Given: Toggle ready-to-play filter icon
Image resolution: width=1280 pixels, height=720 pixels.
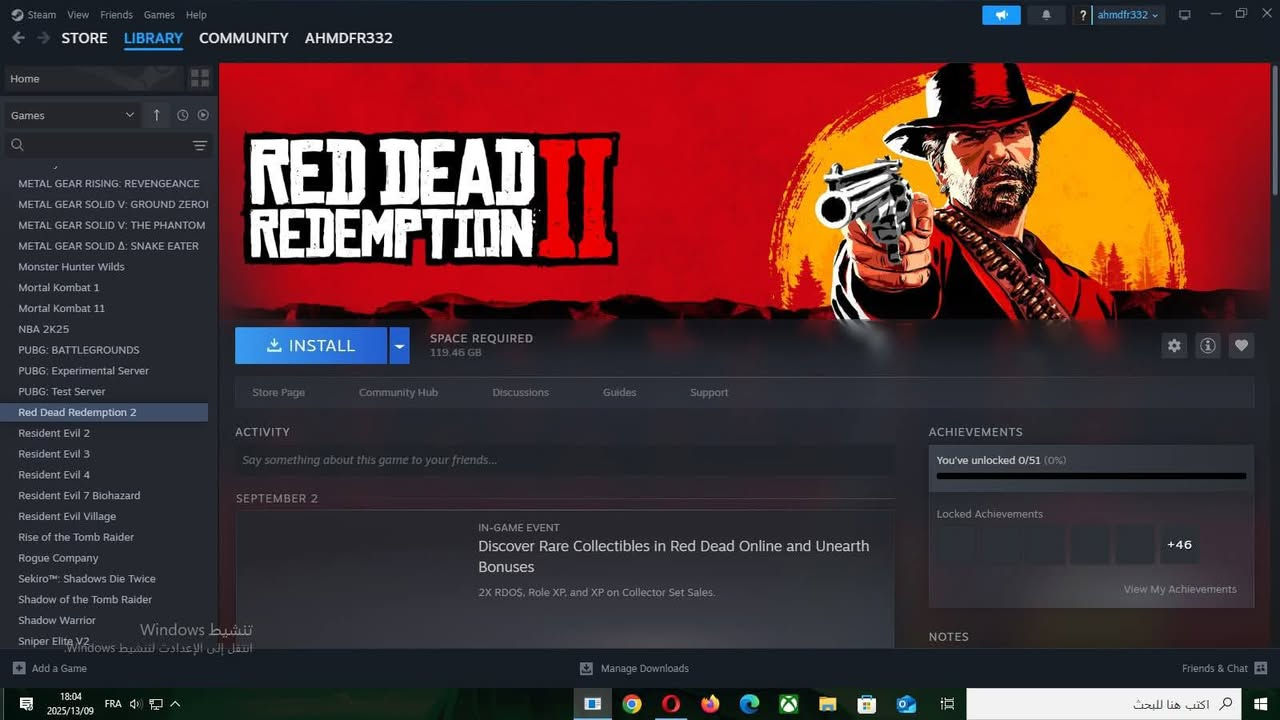Looking at the screenshot, I should point(203,115).
